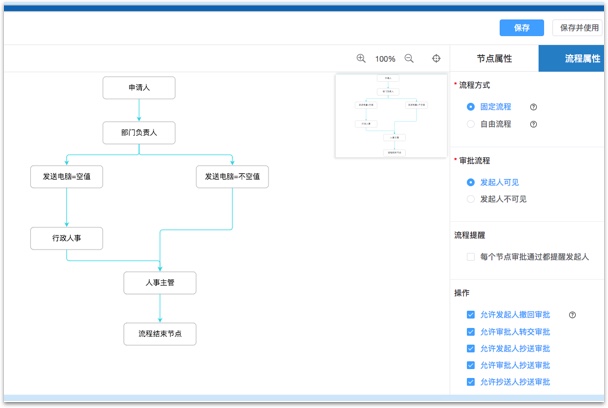Select the 行政人事 flow node
608x408 pixels.
[x=67, y=238]
